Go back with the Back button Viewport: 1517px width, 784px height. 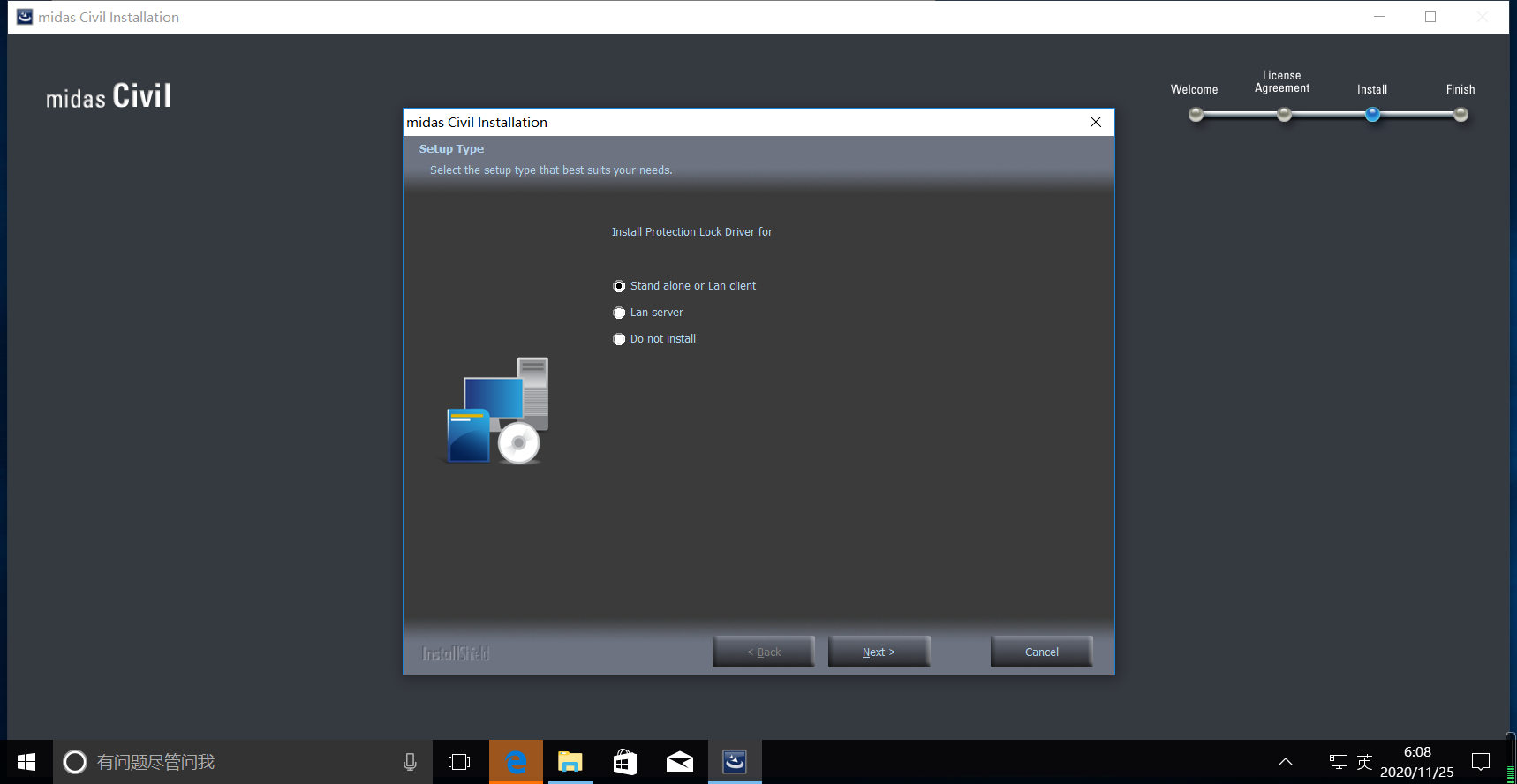[764, 652]
